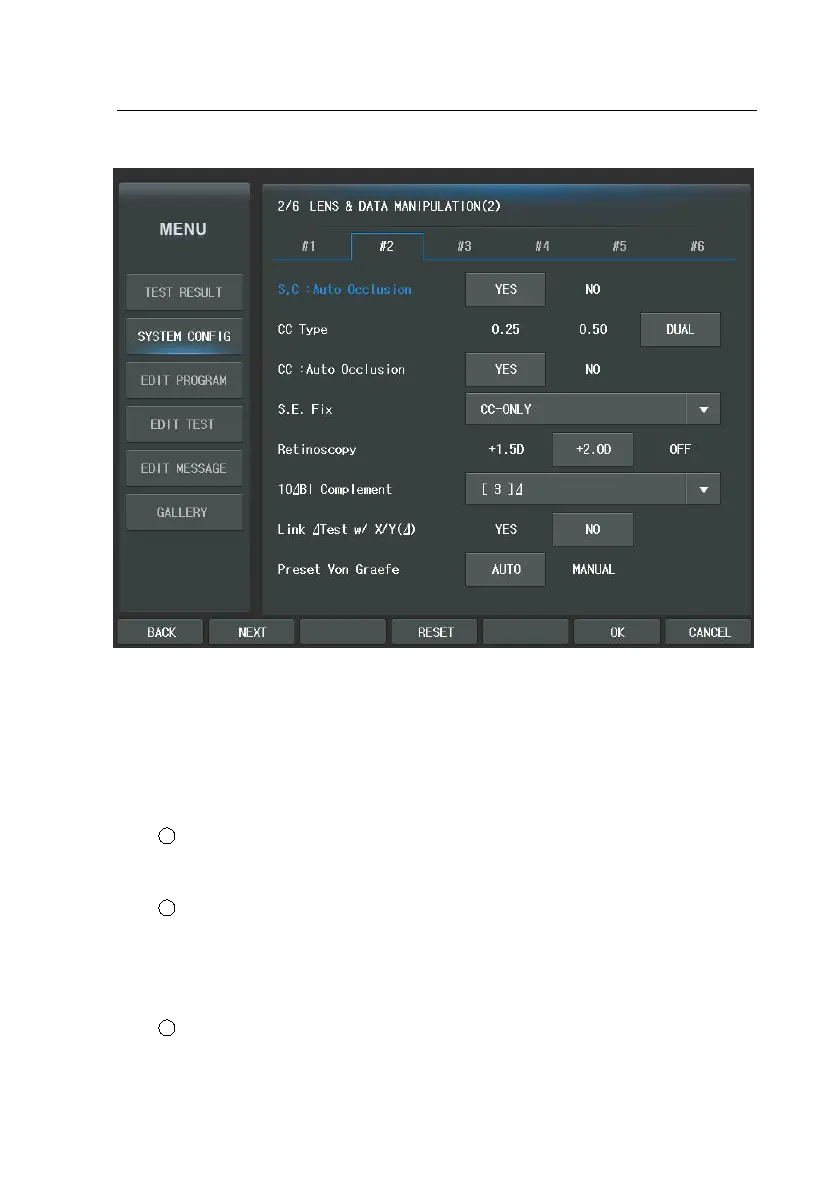
Task: Choose OFF for Retinoscopy
Action: pyautogui.click(x=680, y=450)
